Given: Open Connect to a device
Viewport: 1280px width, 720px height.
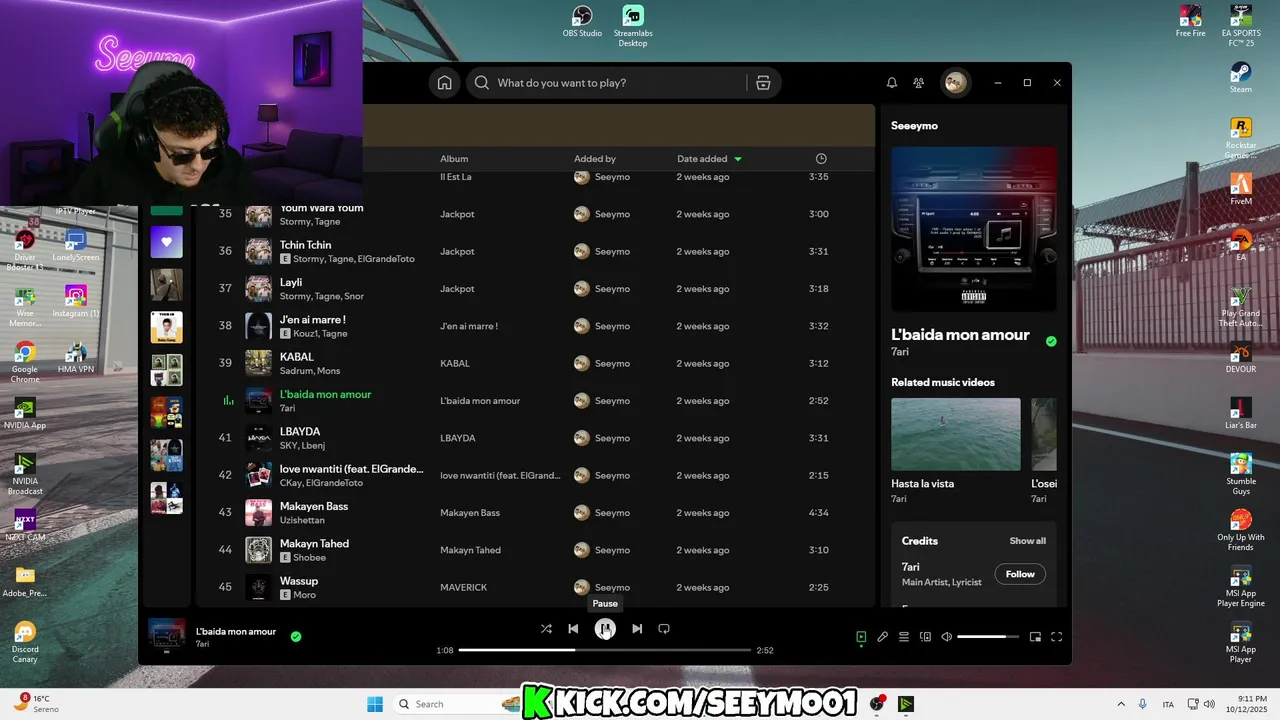Looking at the screenshot, I should click(925, 637).
